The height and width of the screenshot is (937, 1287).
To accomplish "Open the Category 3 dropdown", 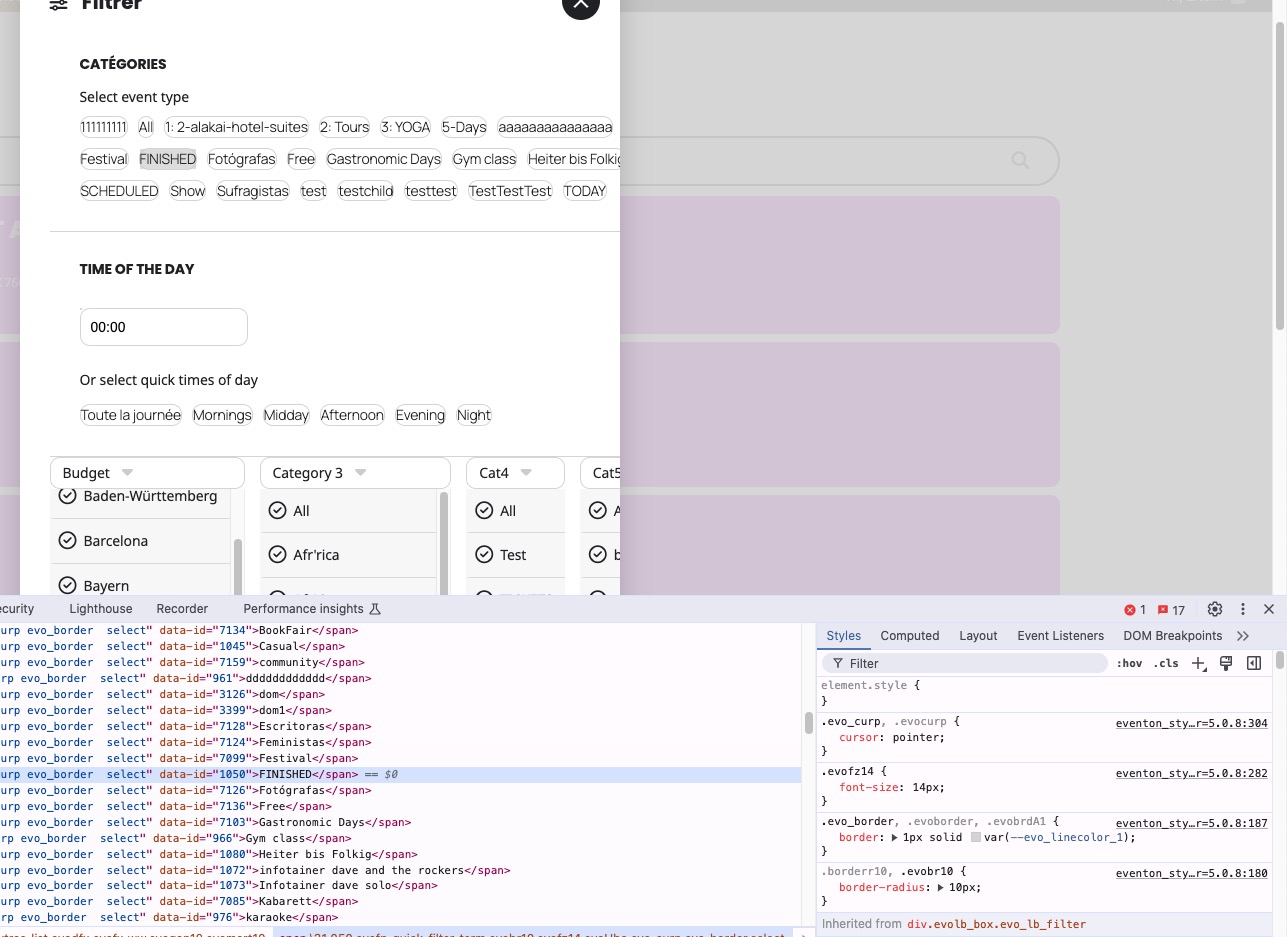I will click(355, 473).
